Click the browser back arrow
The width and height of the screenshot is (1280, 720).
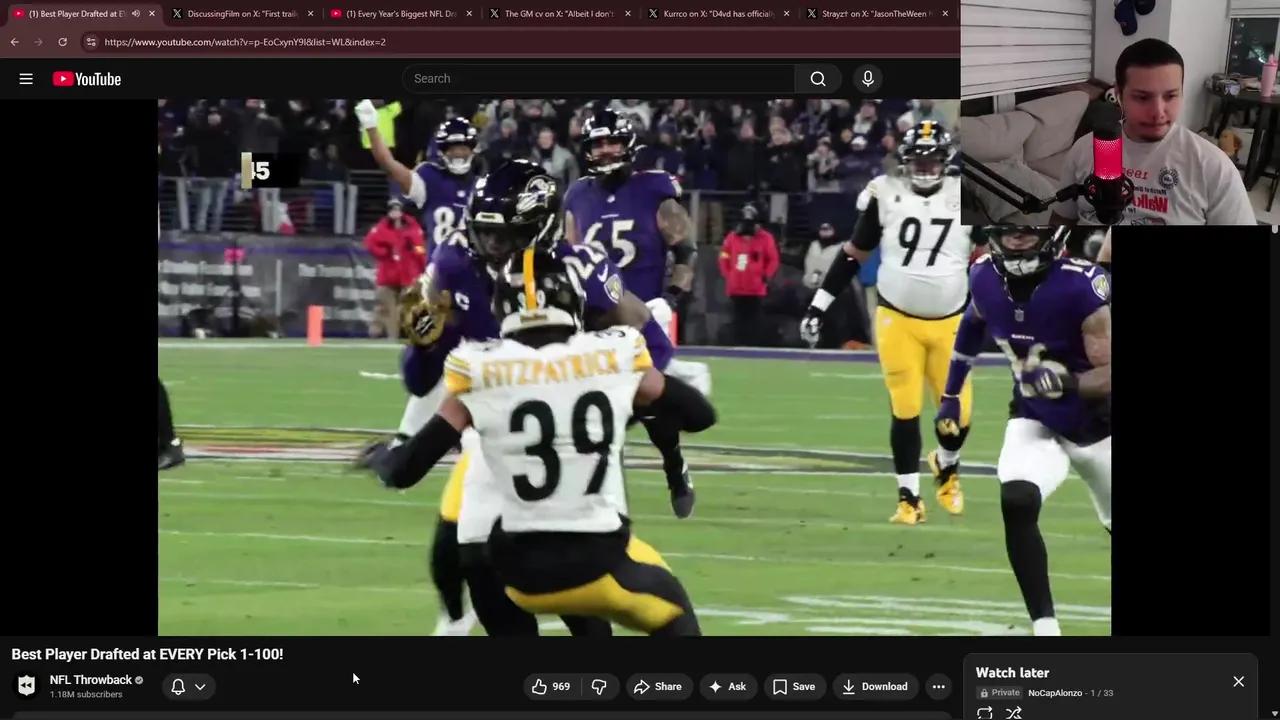(14, 42)
